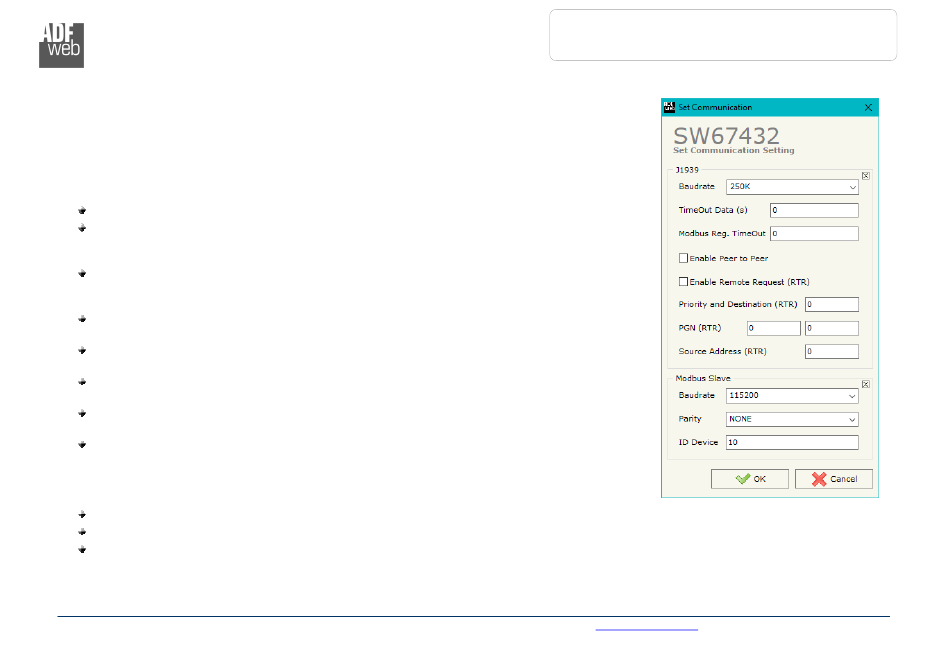Enable Remote Request (RTR) checkbox
950x667 pixels.
[683, 282]
